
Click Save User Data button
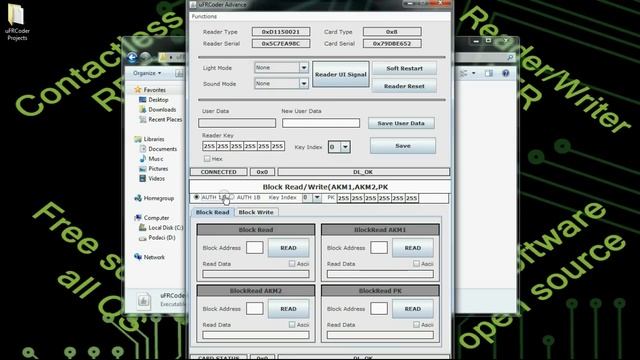(x=401, y=123)
